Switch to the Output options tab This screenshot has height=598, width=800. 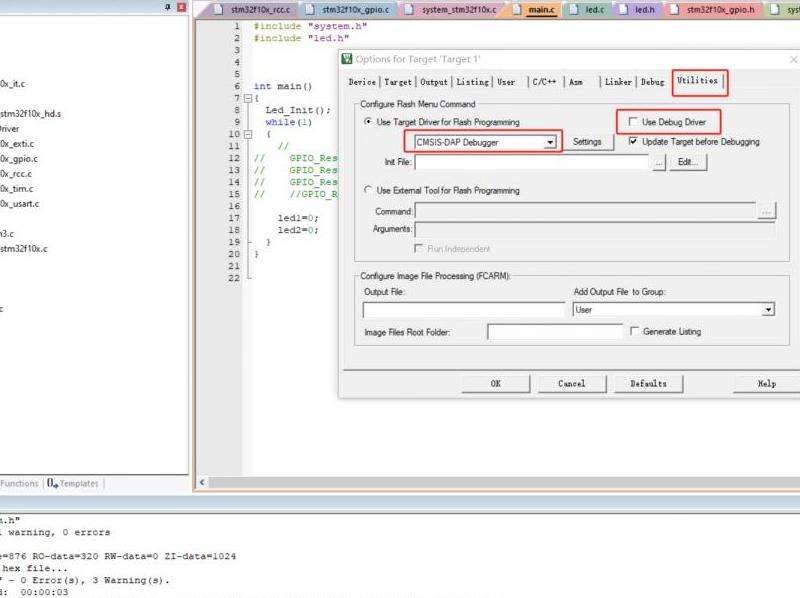click(x=434, y=82)
